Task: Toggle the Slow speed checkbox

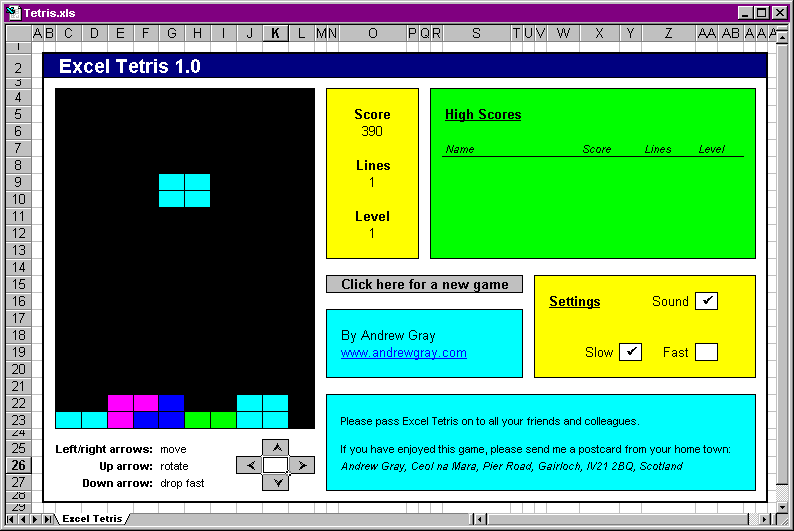Action: (630, 352)
